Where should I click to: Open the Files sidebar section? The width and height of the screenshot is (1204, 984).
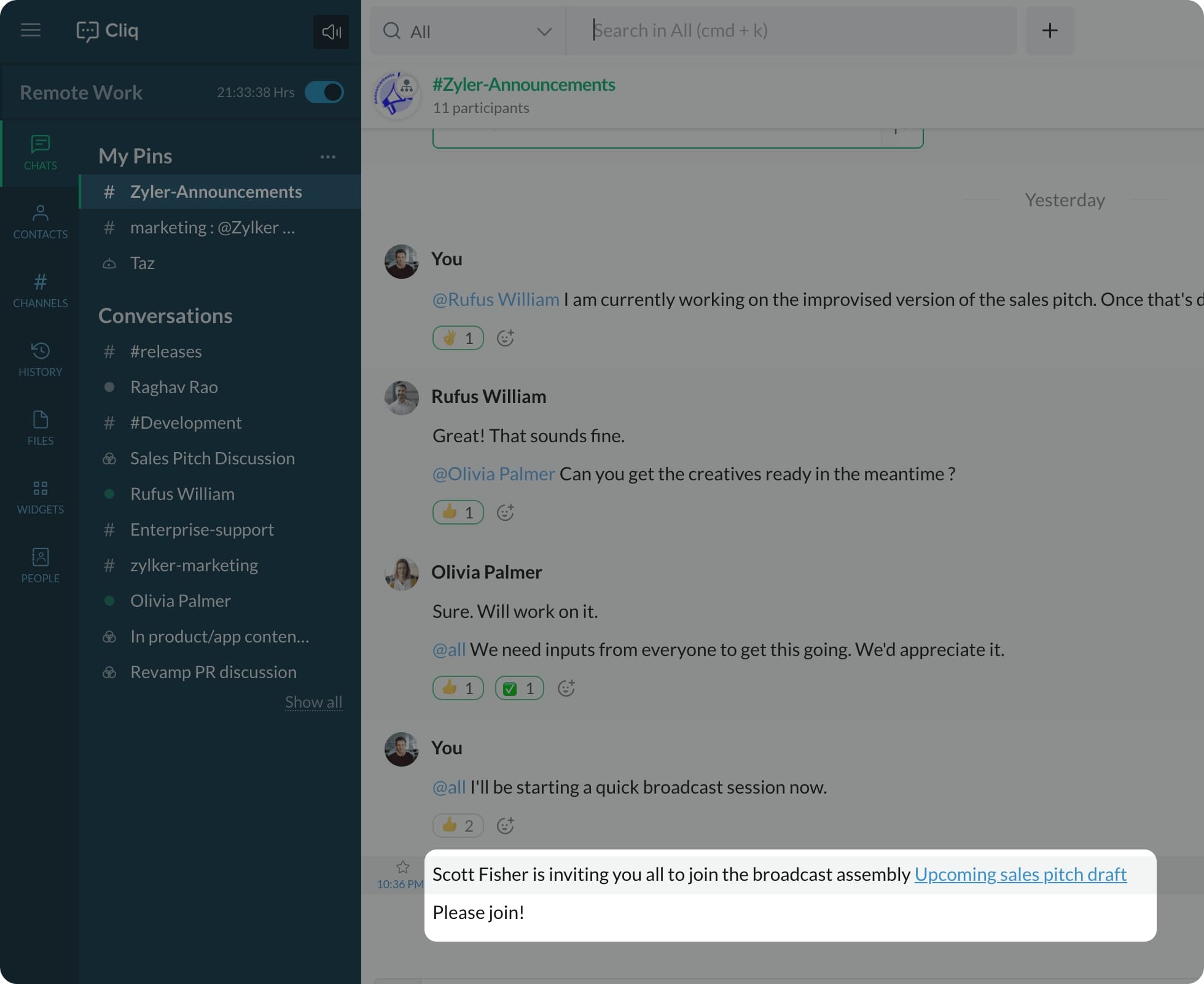[x=40, y=428]
